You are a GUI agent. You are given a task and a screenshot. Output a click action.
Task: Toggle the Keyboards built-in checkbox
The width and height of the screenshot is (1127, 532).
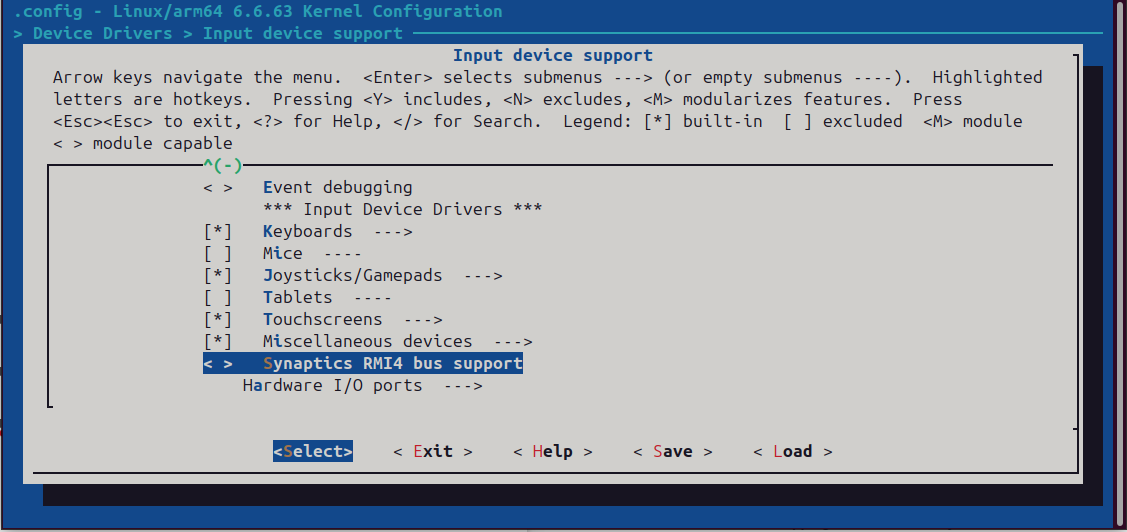[x=218, y=231]
